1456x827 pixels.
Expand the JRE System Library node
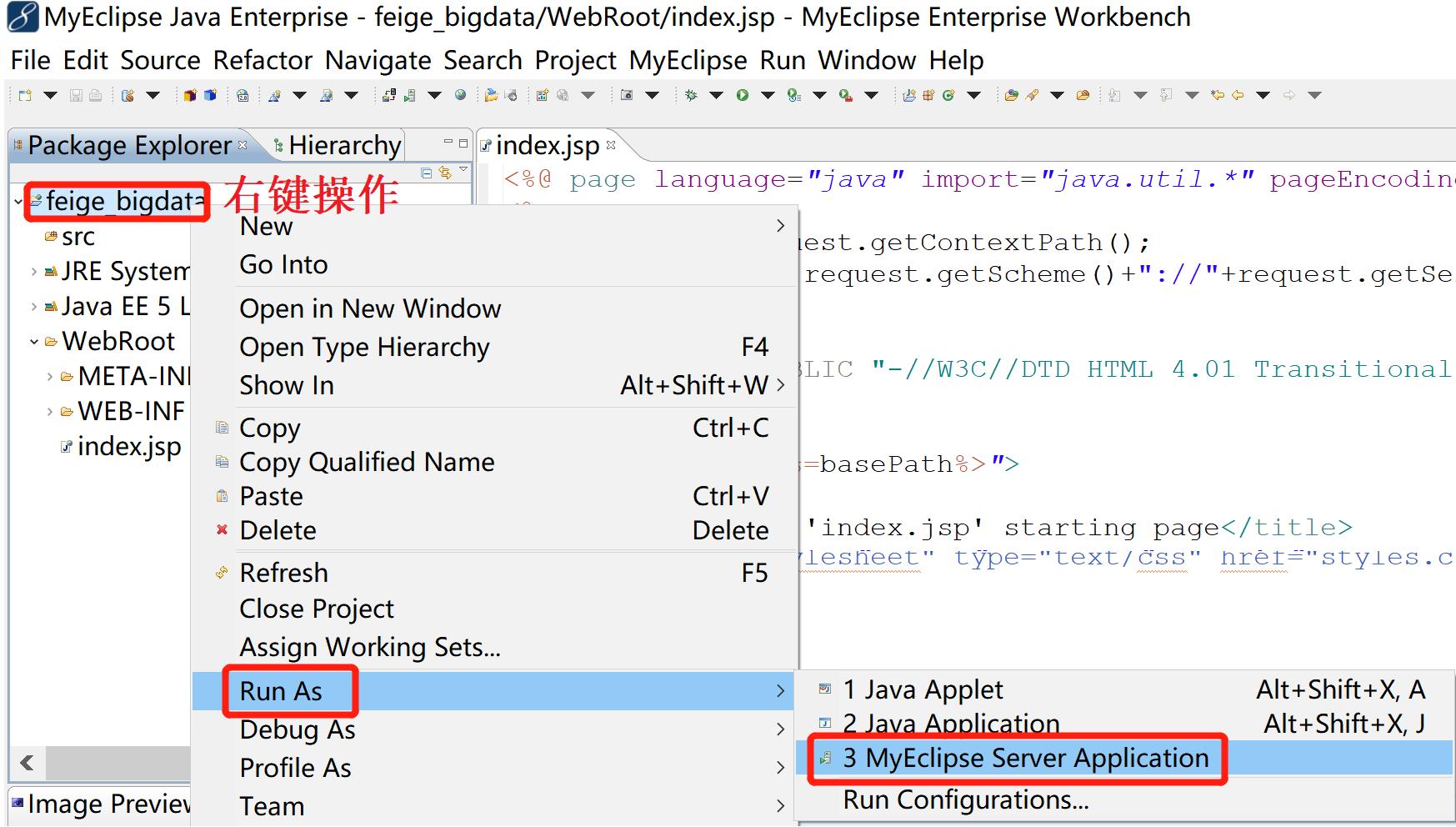34,272
